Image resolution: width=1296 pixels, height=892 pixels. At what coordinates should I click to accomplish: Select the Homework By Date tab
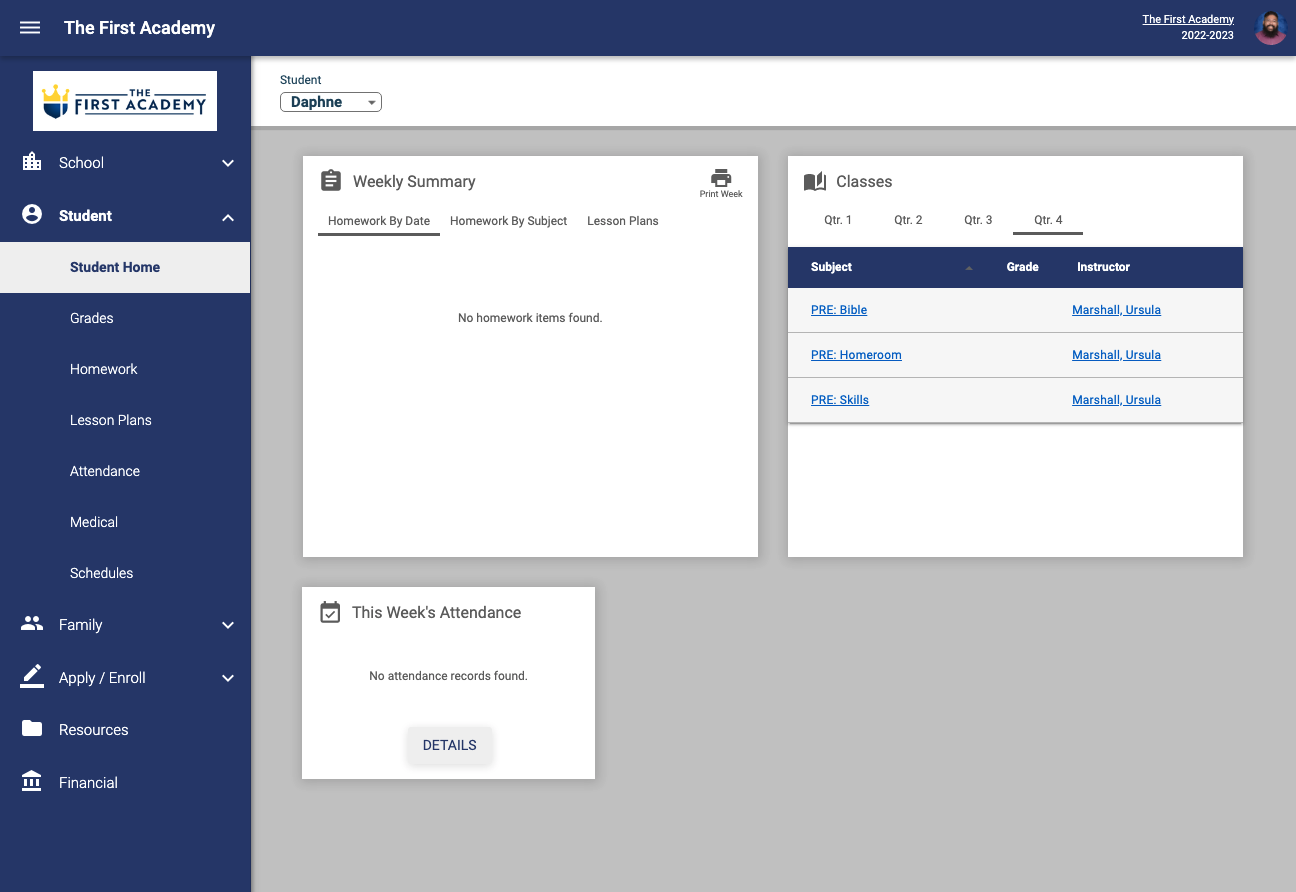(379, 221)
